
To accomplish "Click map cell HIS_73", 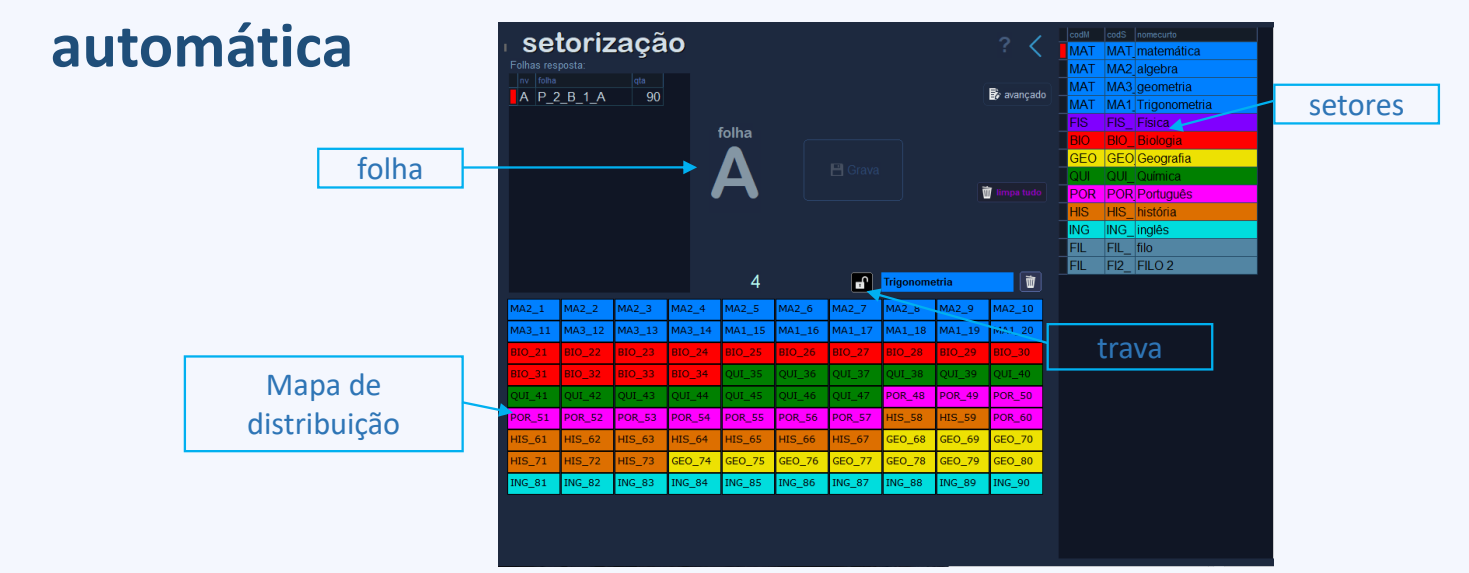I will (x=640, y=461).
